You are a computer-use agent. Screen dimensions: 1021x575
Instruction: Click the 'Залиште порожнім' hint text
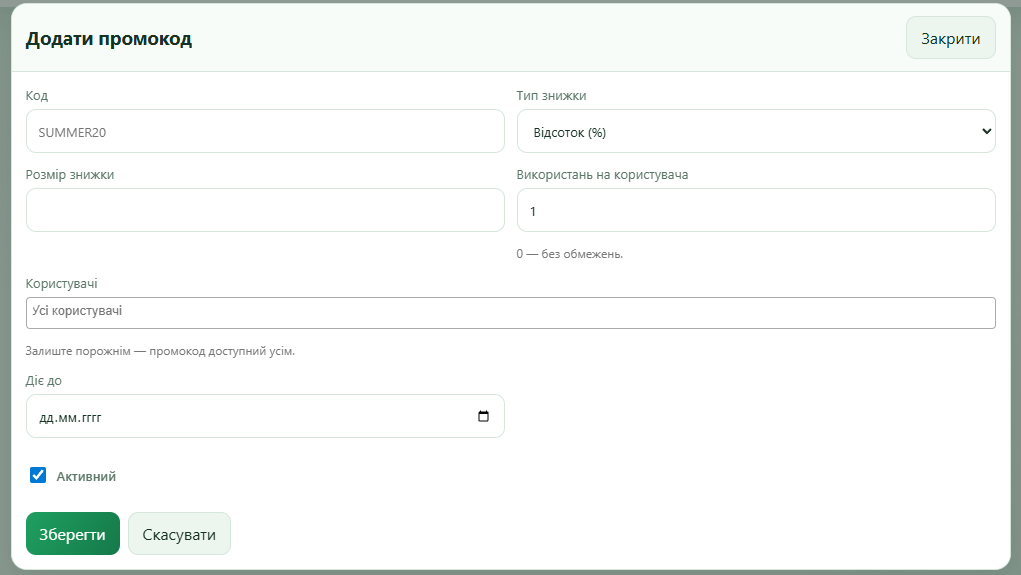pyautogui.click(x=160, y=351)
